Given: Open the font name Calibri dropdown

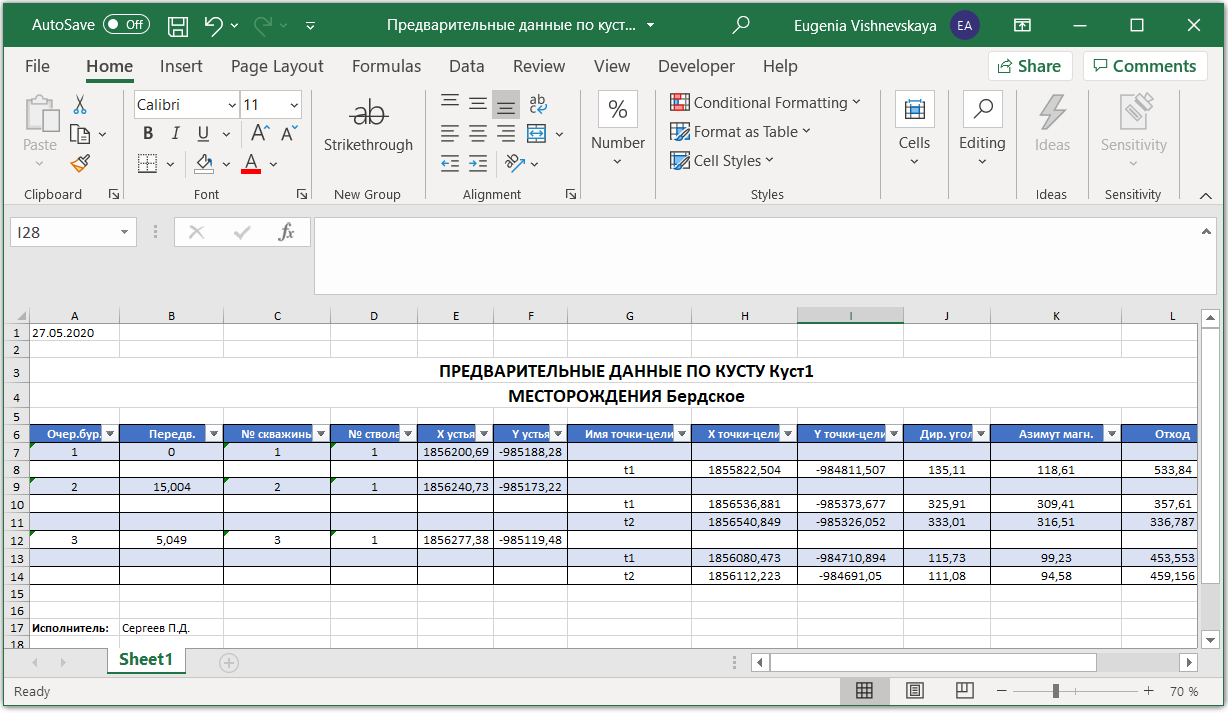Looking at the screenshot, I should (x=232, y=105).
